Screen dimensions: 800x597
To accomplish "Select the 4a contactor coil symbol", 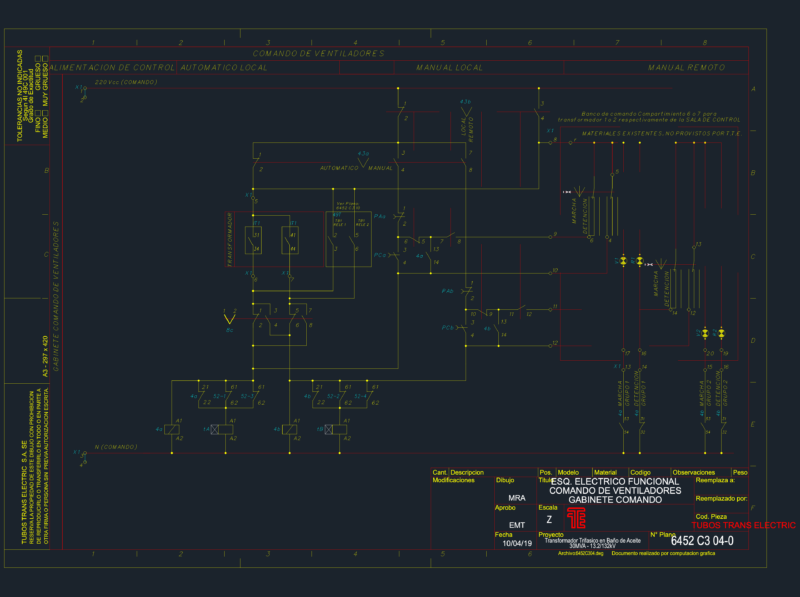I will pyautogui.click(x=172, y=430).
